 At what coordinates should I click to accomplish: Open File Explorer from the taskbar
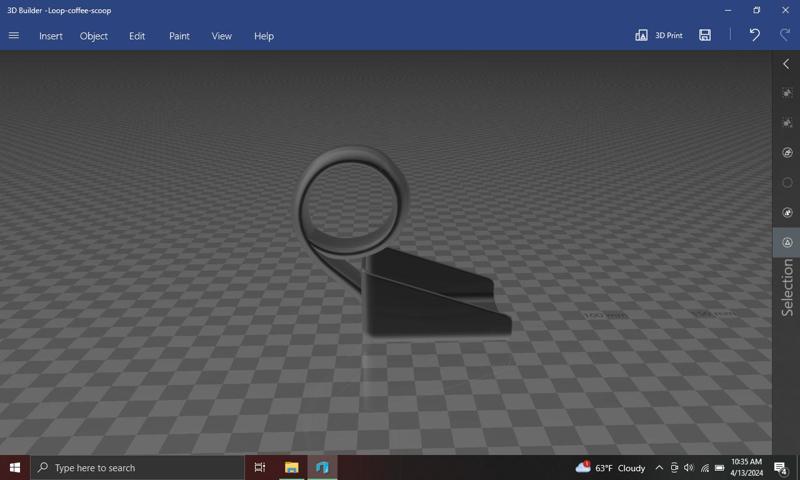(x=291, y=467)
